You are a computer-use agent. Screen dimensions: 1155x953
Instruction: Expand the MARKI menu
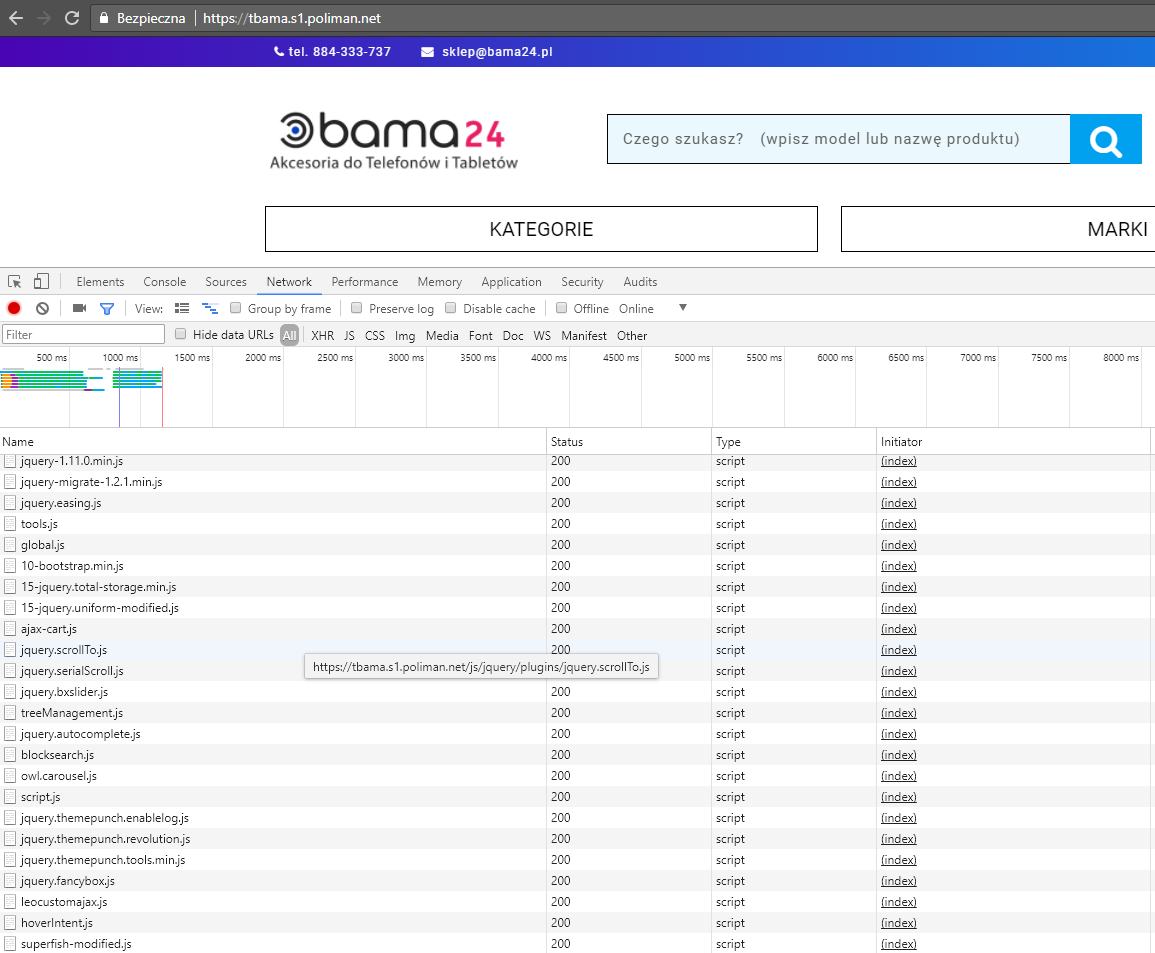click(1000, 229)
